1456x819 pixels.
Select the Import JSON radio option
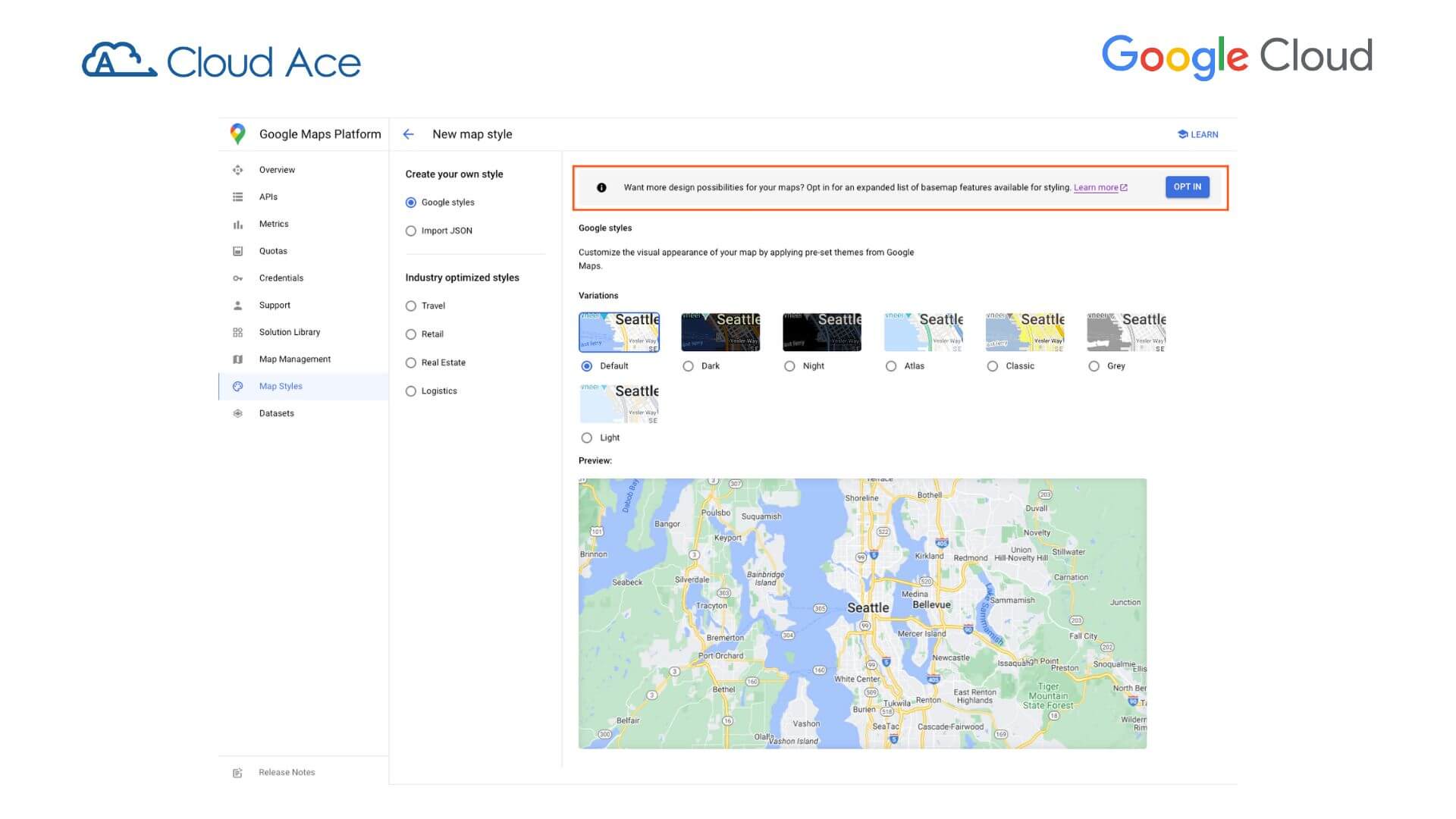tap(411, 231)
